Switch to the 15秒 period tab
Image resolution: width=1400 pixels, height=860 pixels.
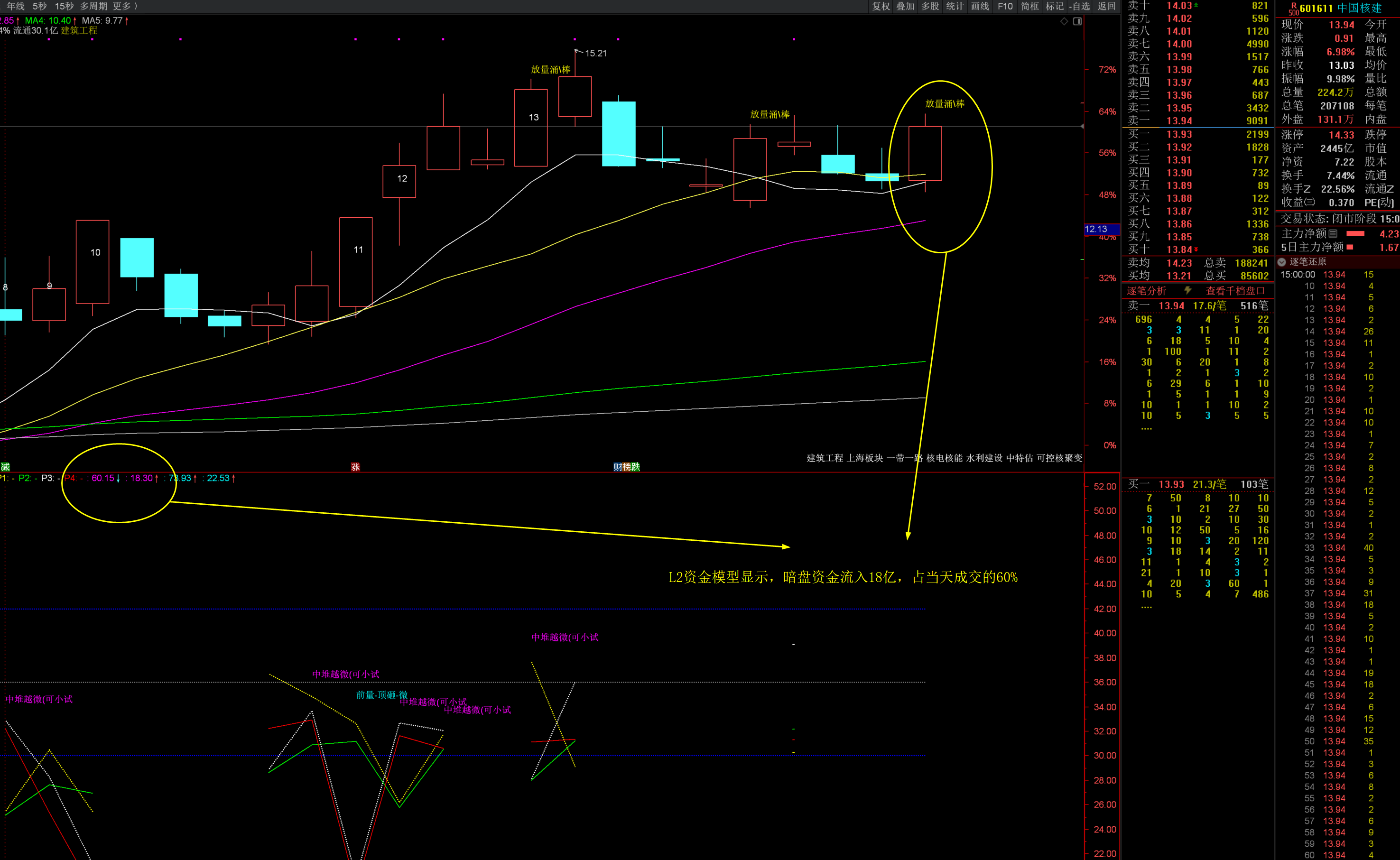click(64, 6)
